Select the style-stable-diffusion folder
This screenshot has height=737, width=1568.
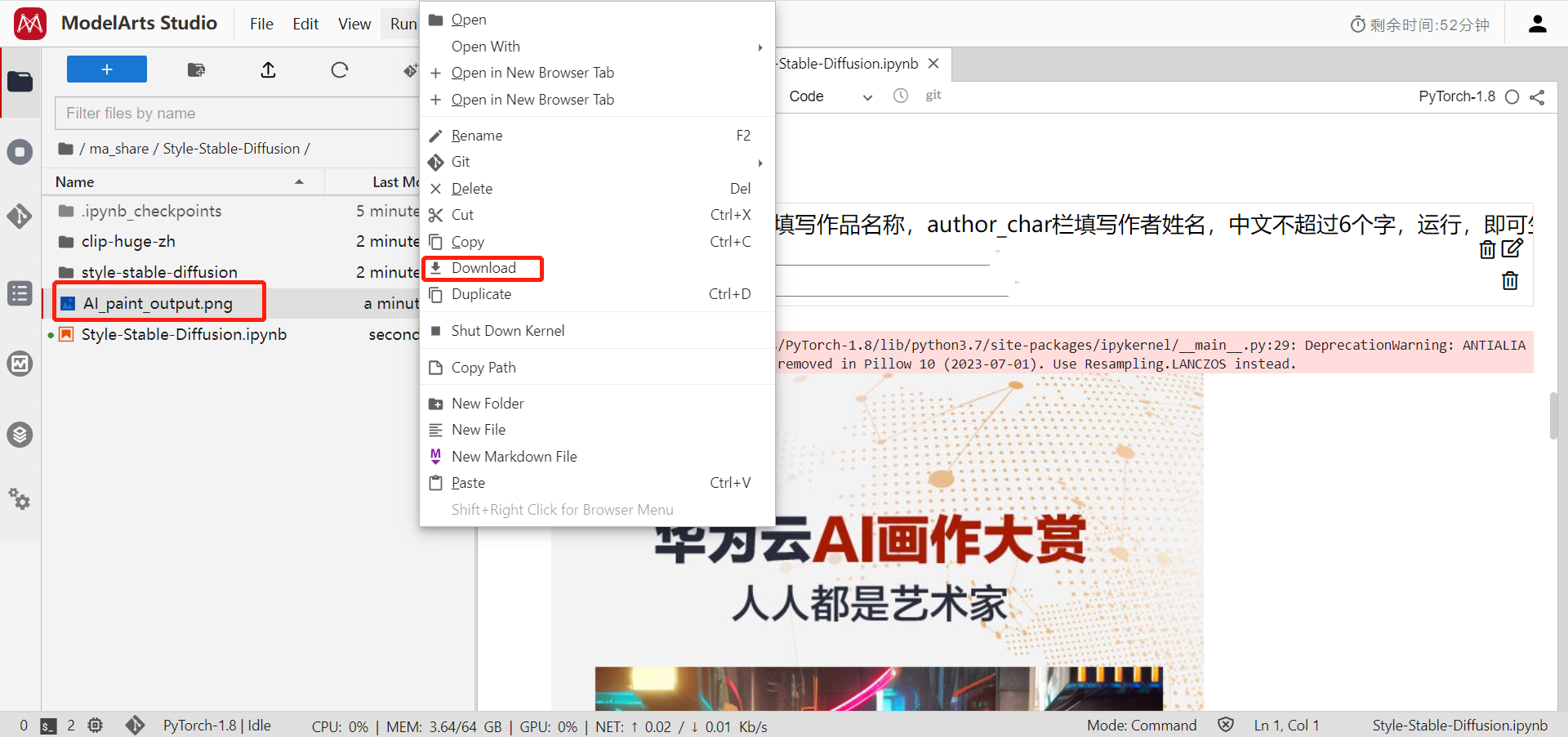[231, 272]
